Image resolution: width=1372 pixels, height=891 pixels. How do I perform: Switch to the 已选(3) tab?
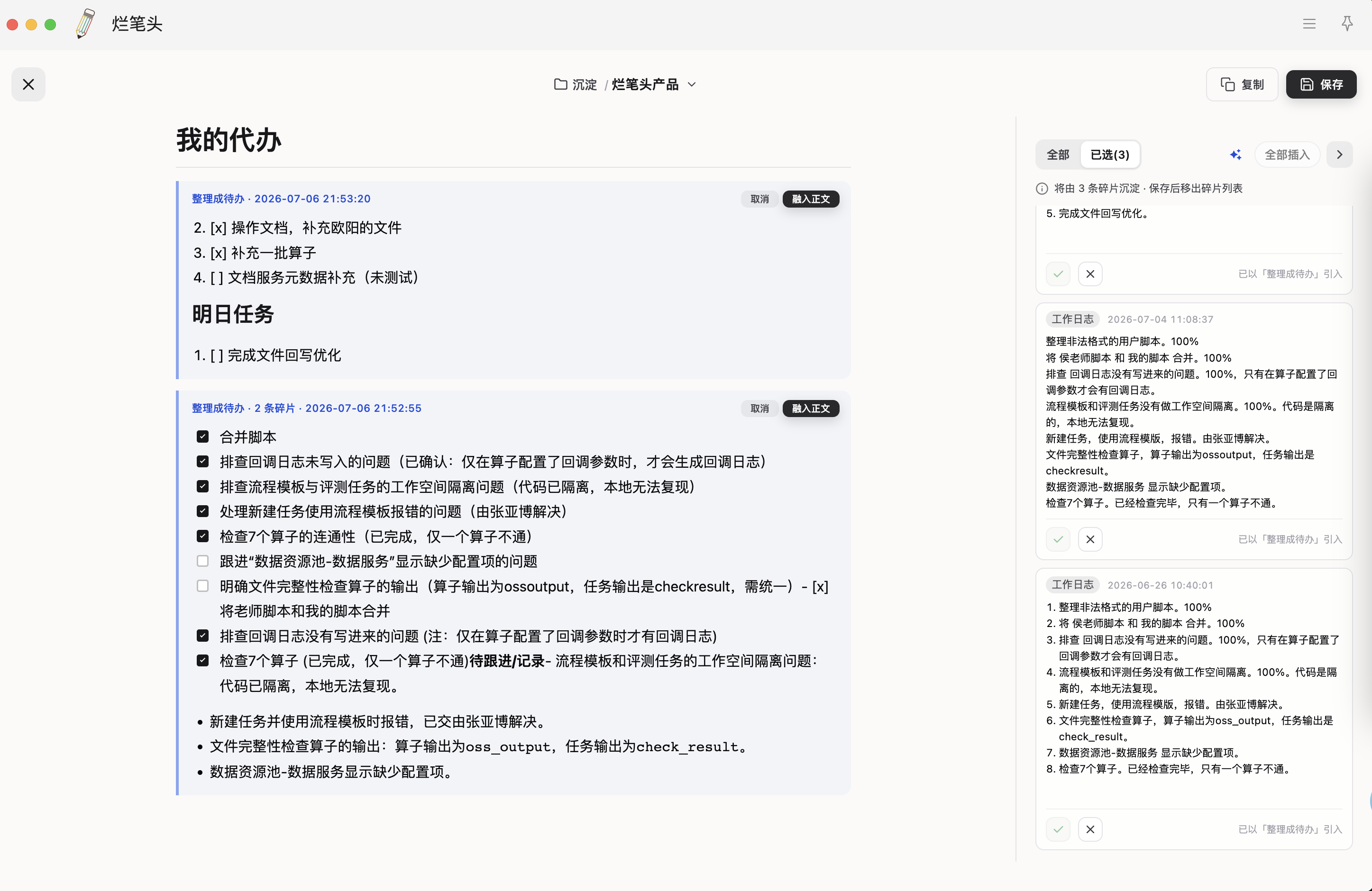coord(1110,155)
